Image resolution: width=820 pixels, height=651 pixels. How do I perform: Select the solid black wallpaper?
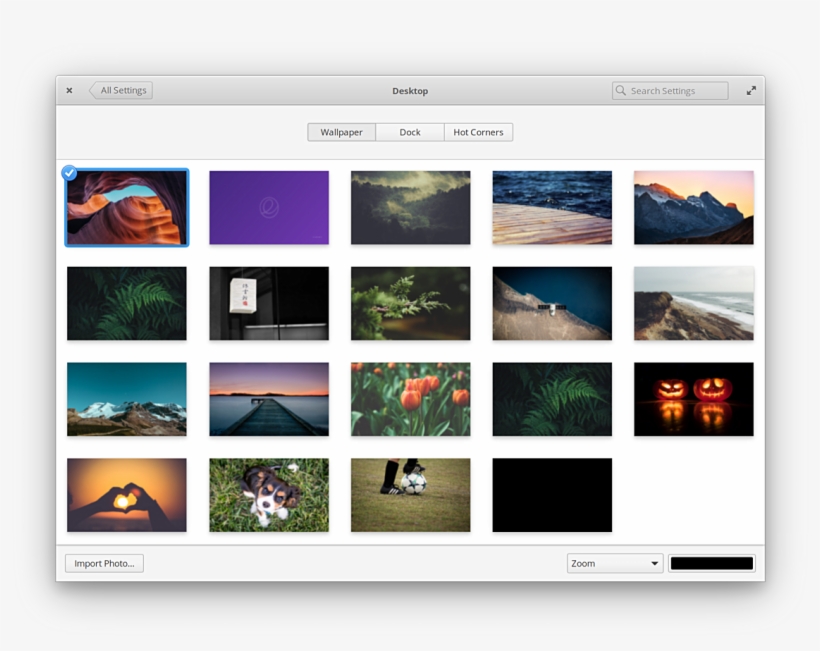point(552,495)
